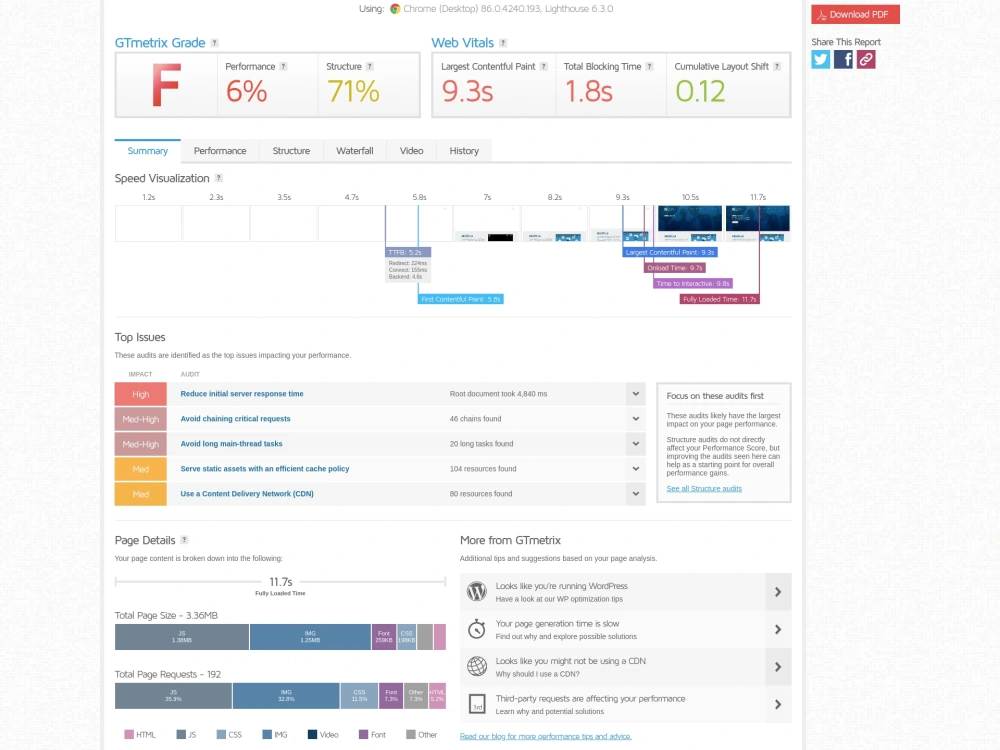Open the Video tab

pyautogui.click(x=411, y=151)
